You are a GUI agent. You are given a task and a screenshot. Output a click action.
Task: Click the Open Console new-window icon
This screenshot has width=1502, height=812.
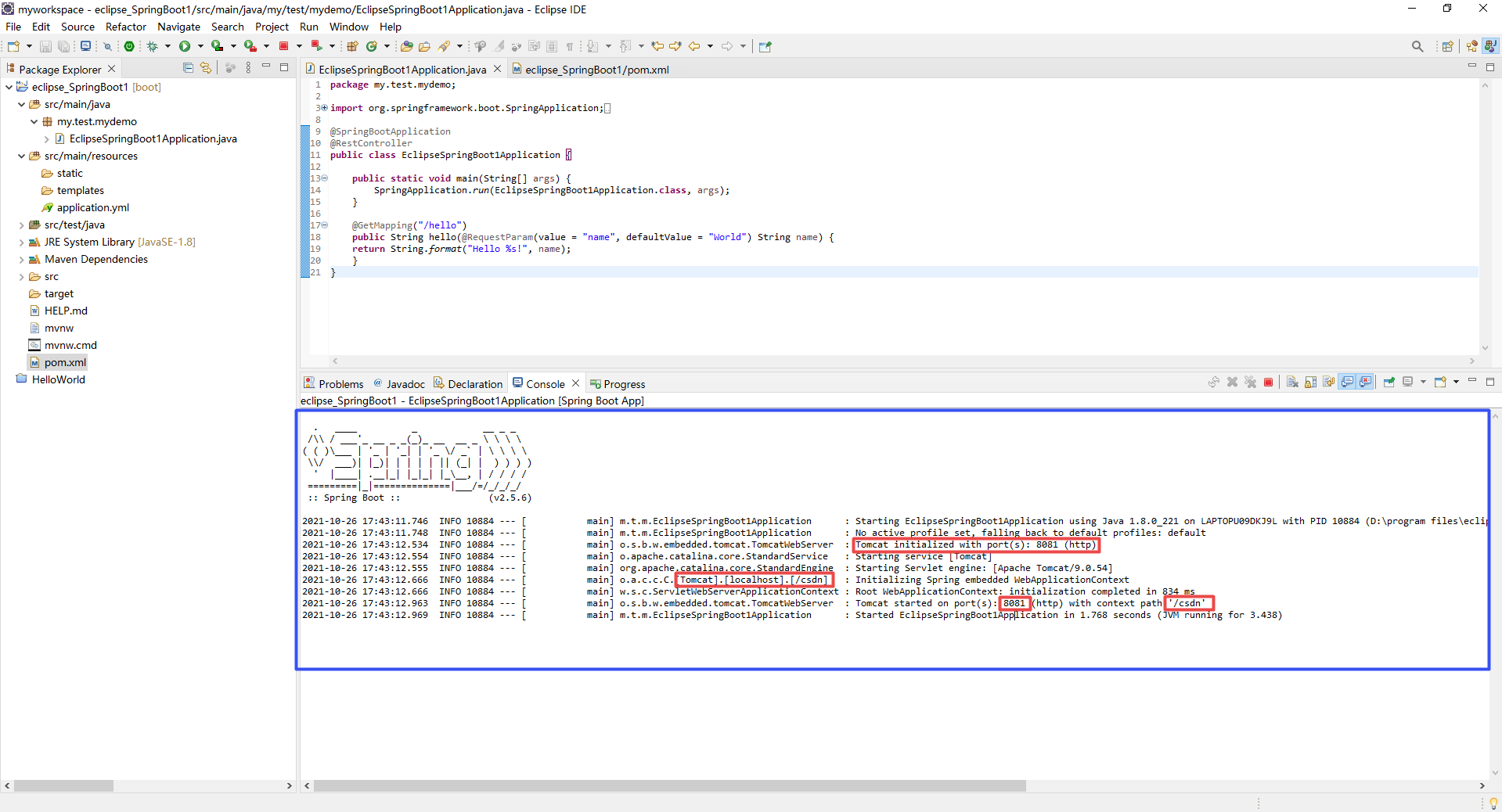(x=1440, y=383)
